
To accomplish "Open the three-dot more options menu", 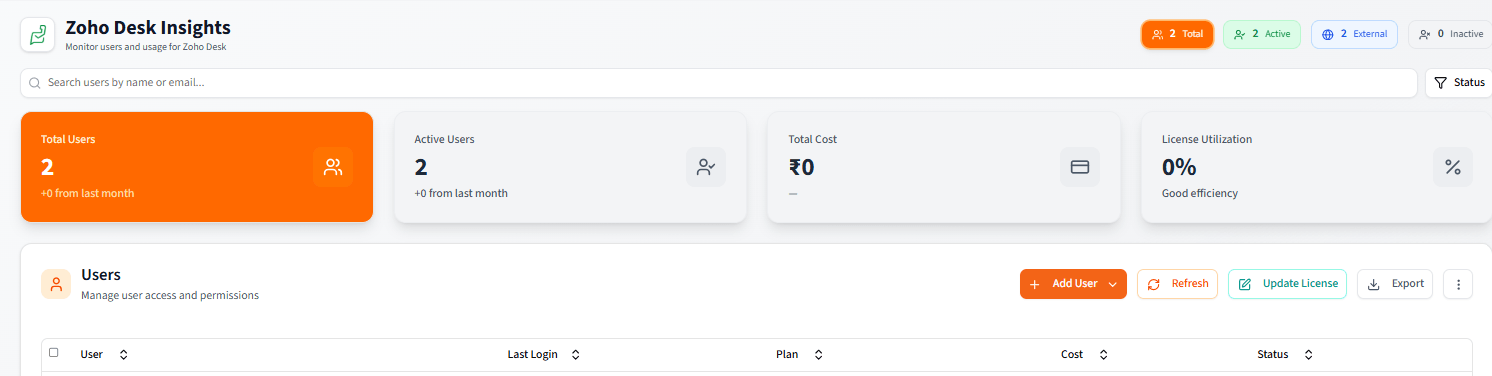I will [x=1458, y=284].
